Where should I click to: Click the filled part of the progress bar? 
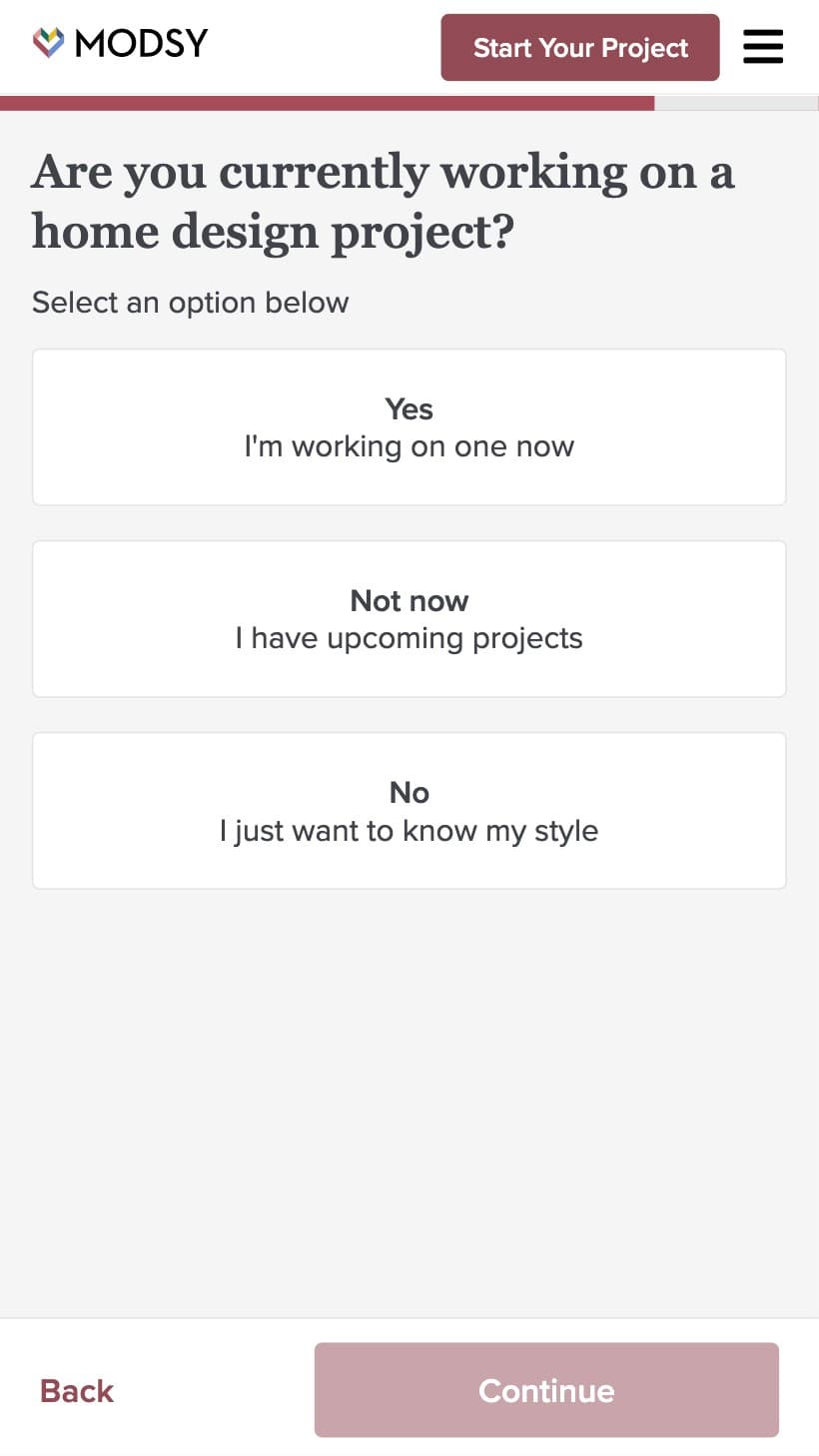point(328,103)
